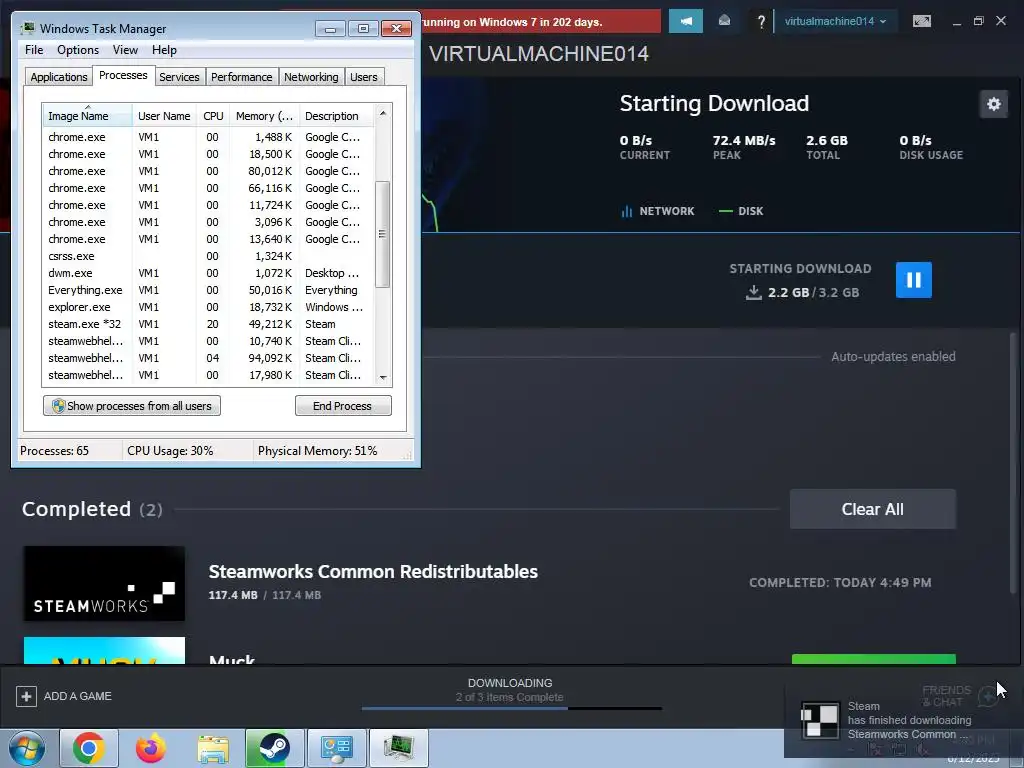The image size is (1024, 768).
Task: Select the dwm.exe process row
Action: tap(209, 273)
